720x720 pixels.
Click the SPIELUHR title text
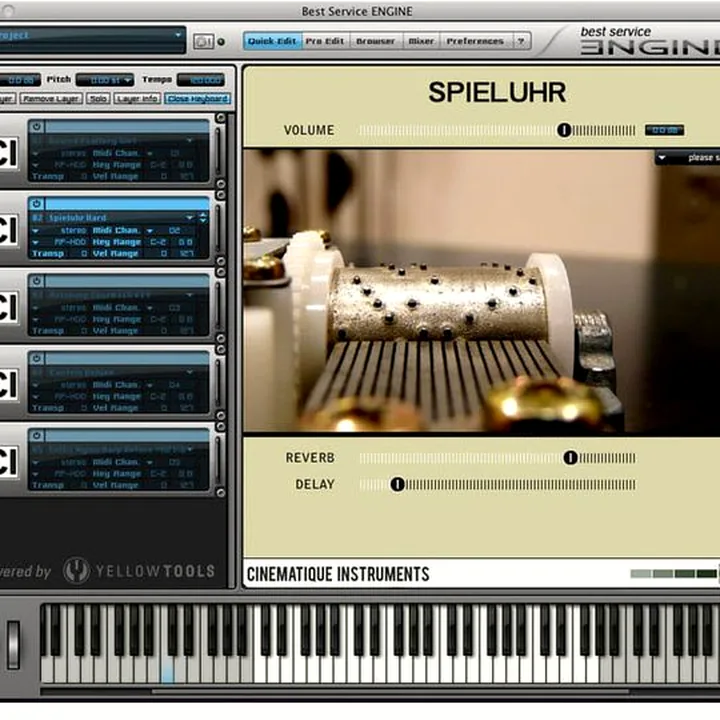[497, 92]
